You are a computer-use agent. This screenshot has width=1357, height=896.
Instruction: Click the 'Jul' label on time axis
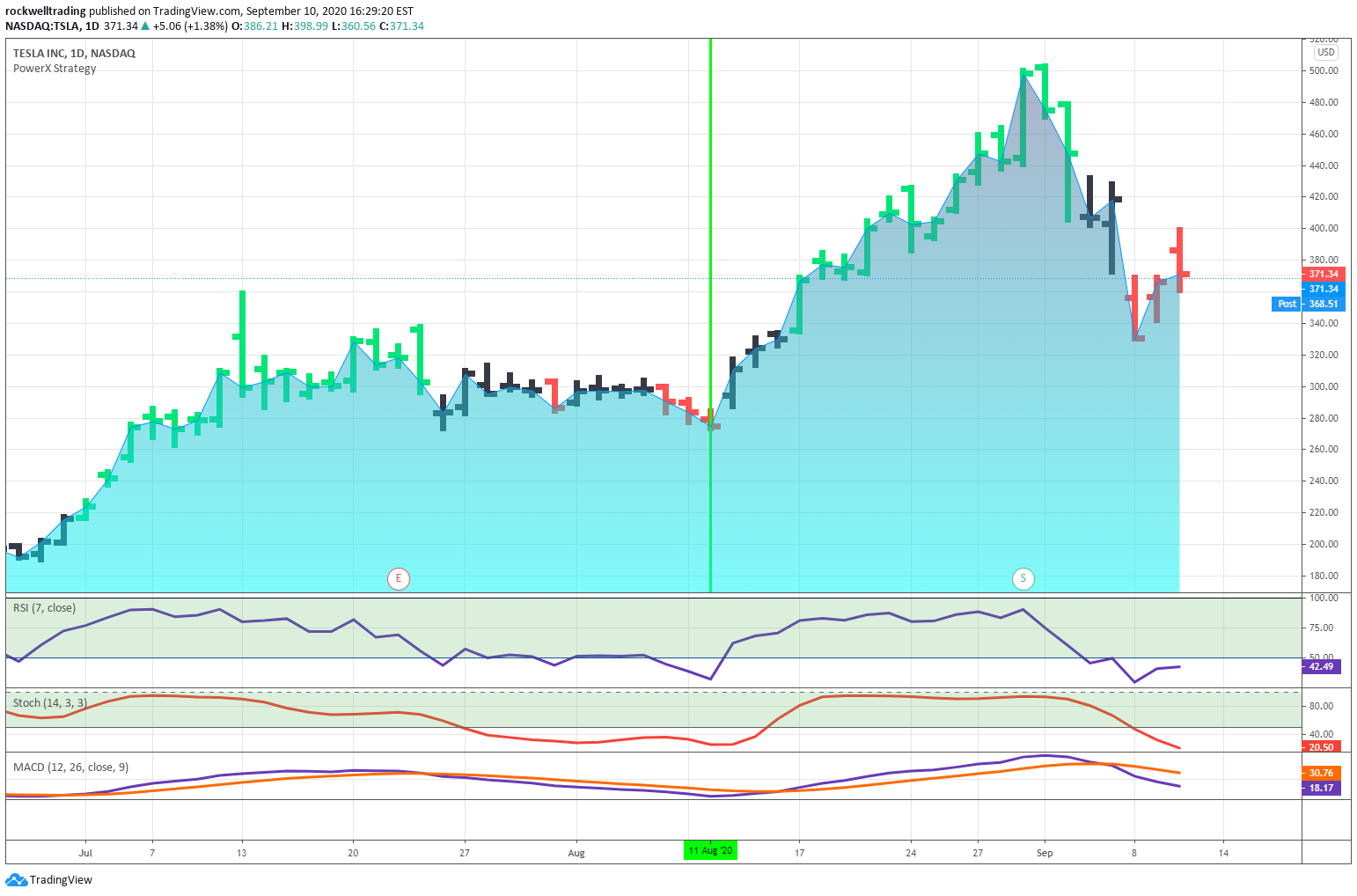pos(85,853)
